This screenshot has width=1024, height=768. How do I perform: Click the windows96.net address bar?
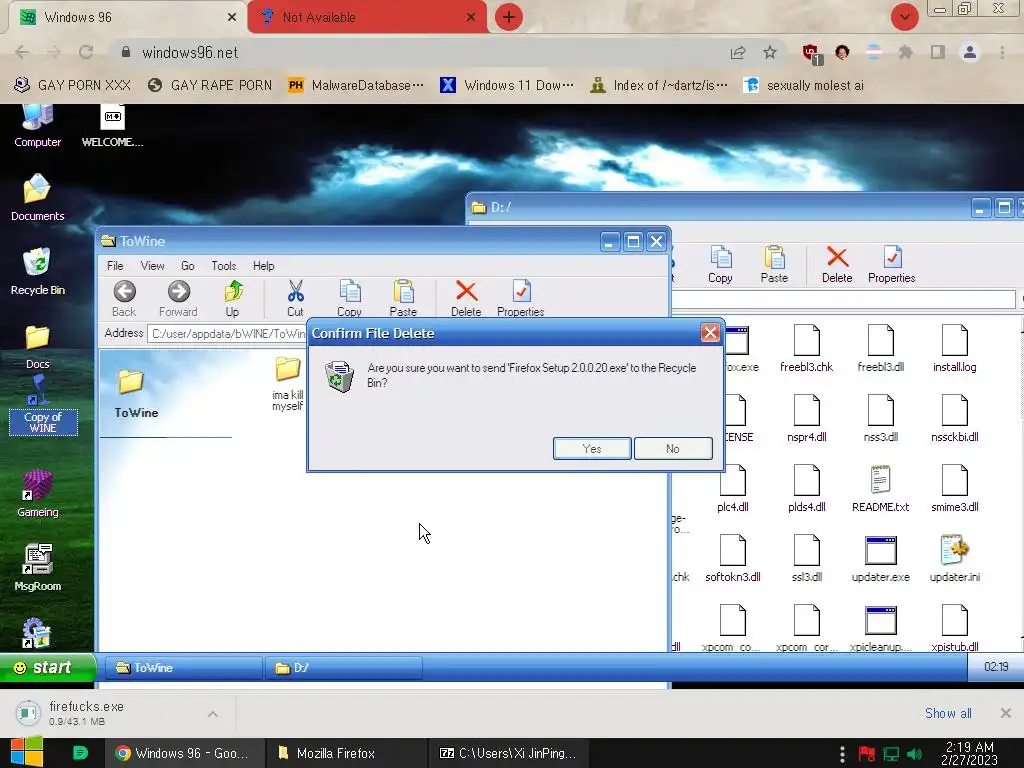tap(418, 52)
